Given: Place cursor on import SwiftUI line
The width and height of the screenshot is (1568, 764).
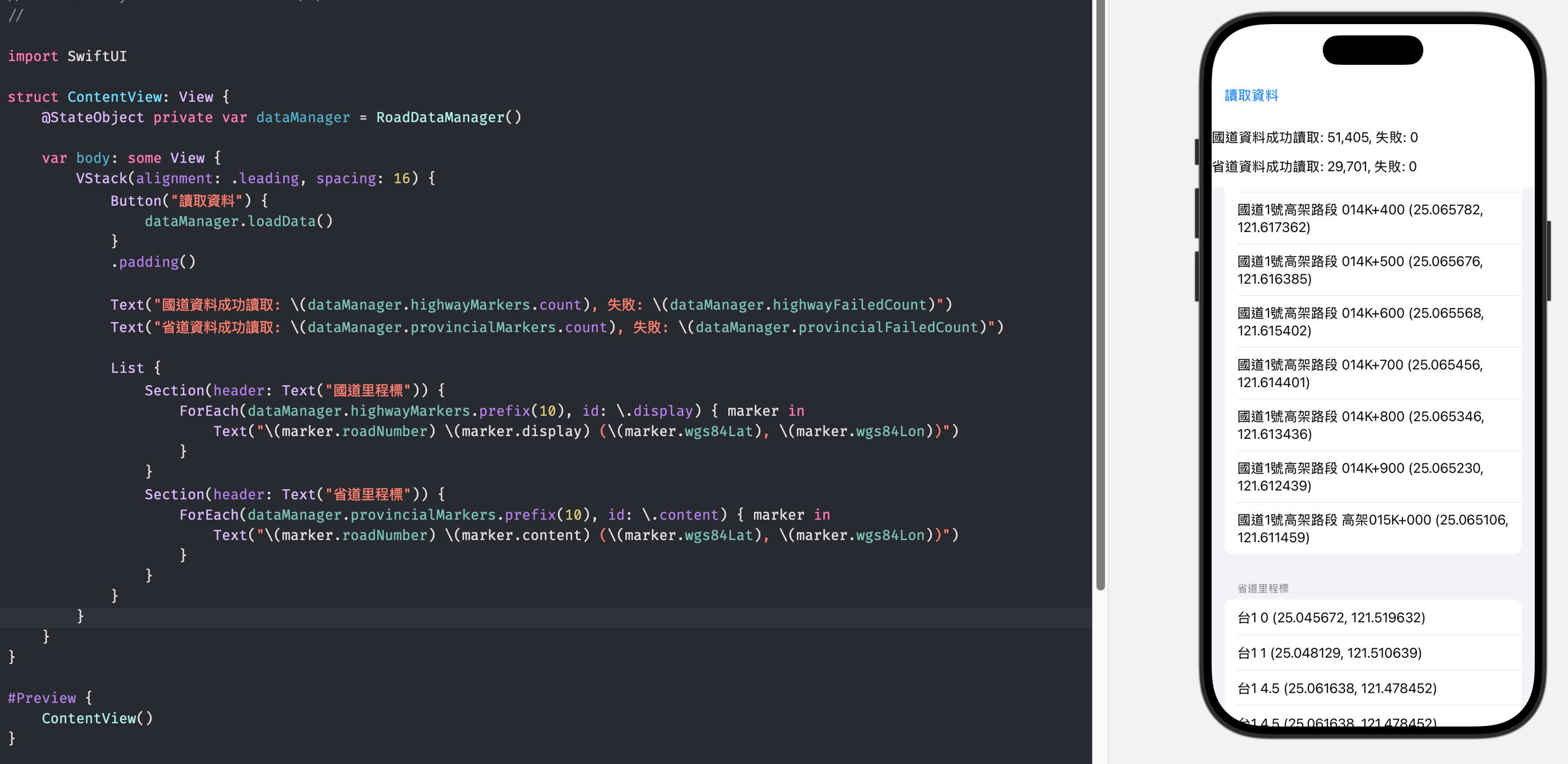Looking at the screenshot, I should (67, 56).
